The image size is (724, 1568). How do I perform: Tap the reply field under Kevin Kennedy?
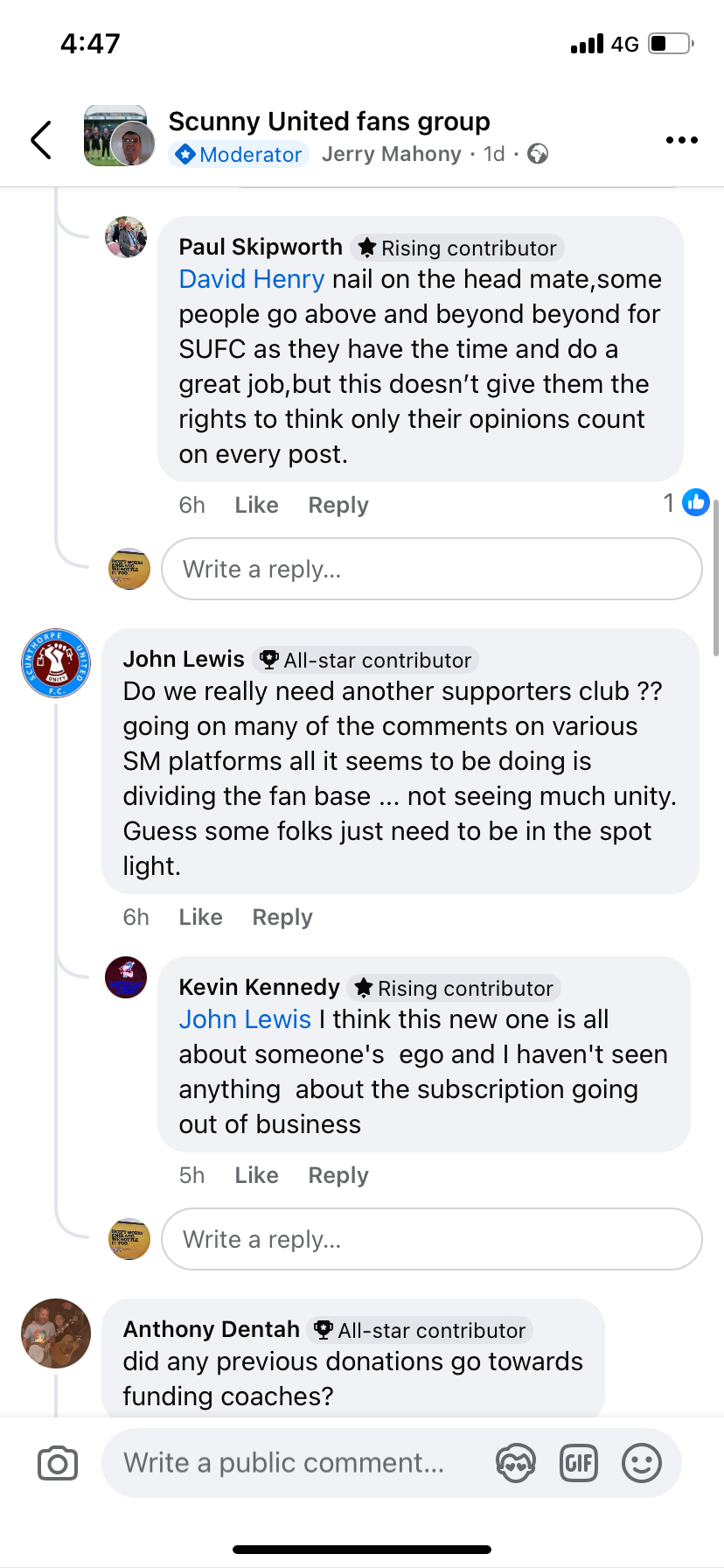pos(432,1240)
